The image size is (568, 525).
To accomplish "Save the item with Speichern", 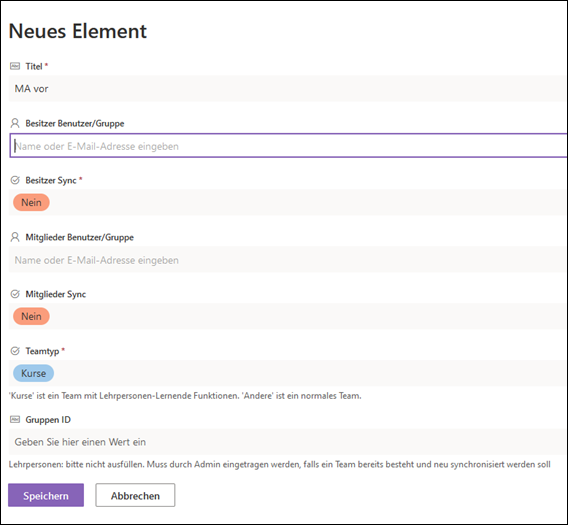I will coord(46,495).
